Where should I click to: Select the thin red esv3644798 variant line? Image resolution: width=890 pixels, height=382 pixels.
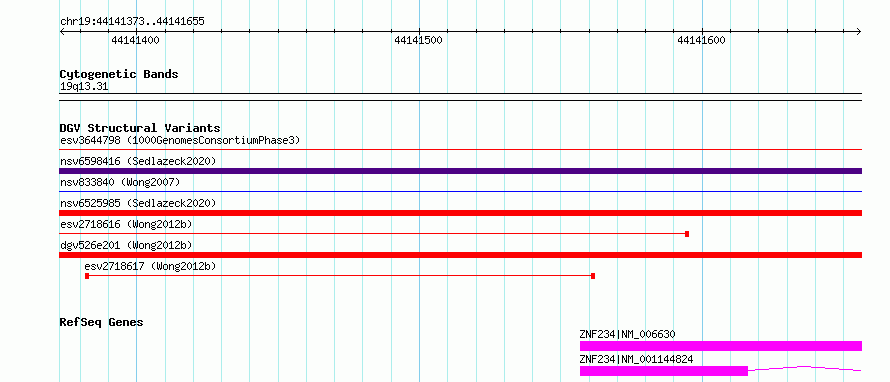461,150
